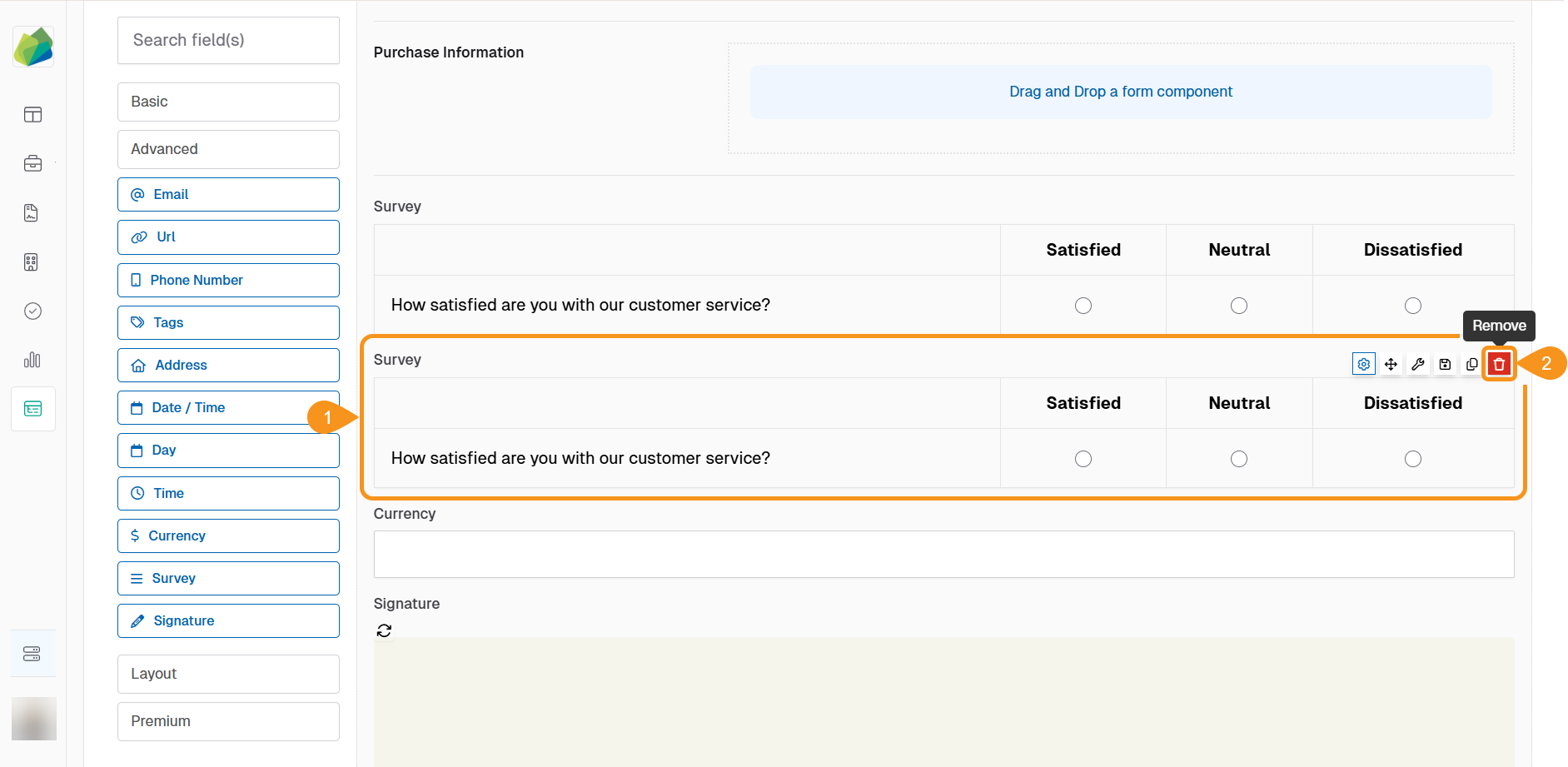Screen dimensions: 1568x767
Task: Open survey component settings gear icon
Action: 1363,364
